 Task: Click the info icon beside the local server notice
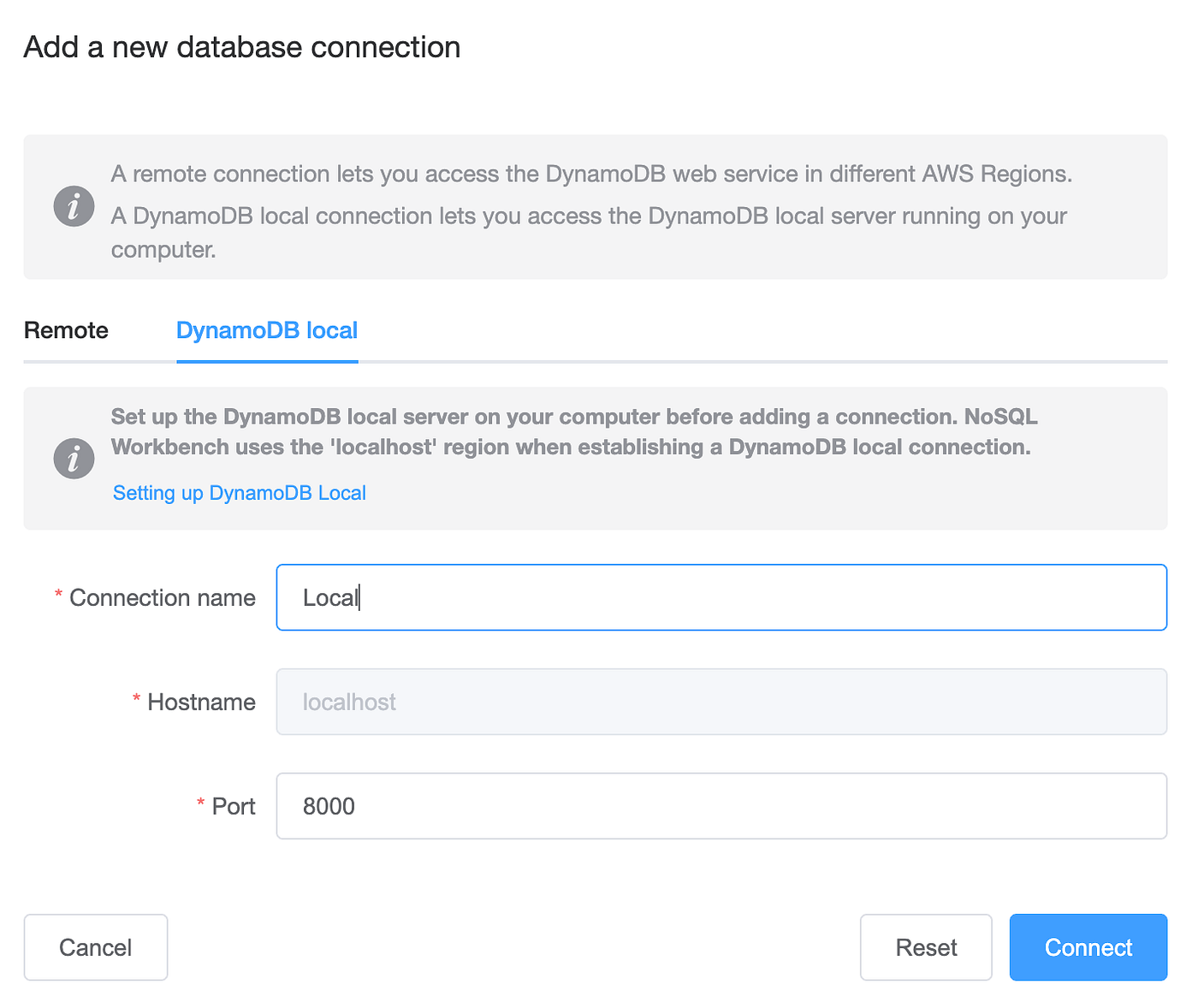(74, 459)
